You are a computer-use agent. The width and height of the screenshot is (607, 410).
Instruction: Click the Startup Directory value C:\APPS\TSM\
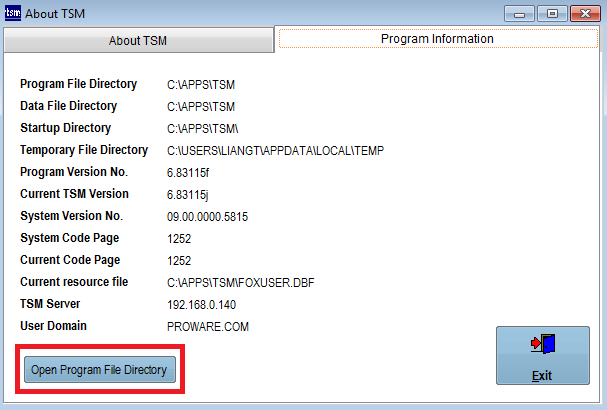coord(203,129)
